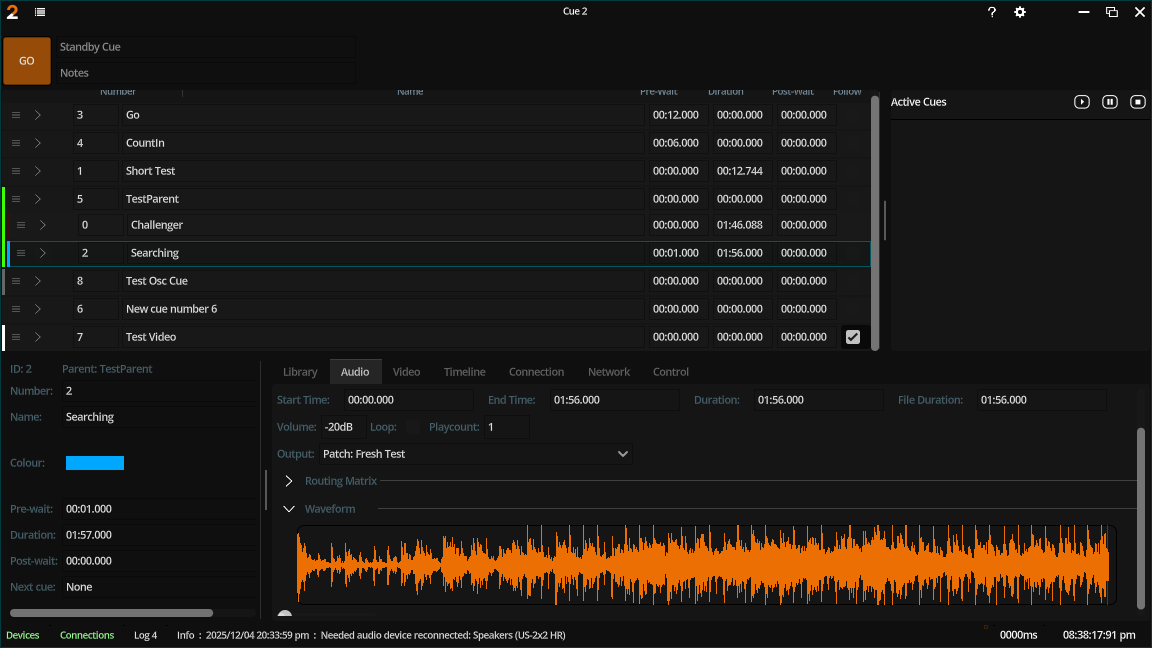The height and width of the screenshot is (648, 1152).
Task: Enable the Loop checkbox
Action: coord(412,427)
